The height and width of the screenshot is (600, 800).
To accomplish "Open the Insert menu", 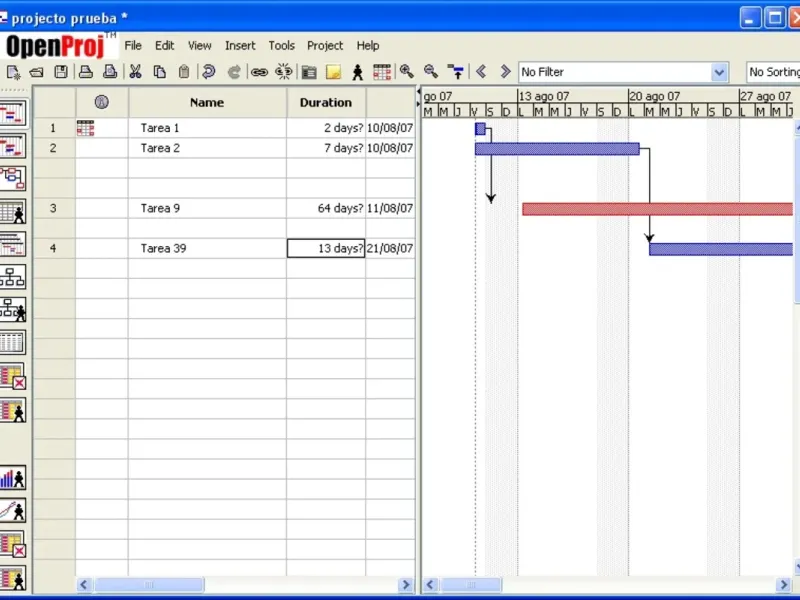I will point(240,45).
